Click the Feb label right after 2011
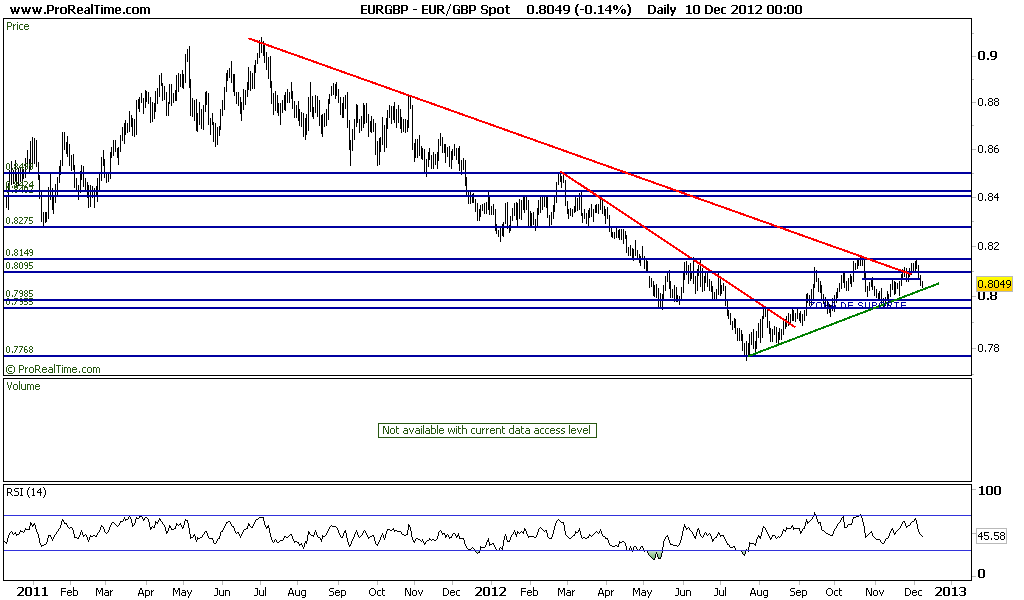The width and height of the screenshot is (1024, 600). [69, 592]
